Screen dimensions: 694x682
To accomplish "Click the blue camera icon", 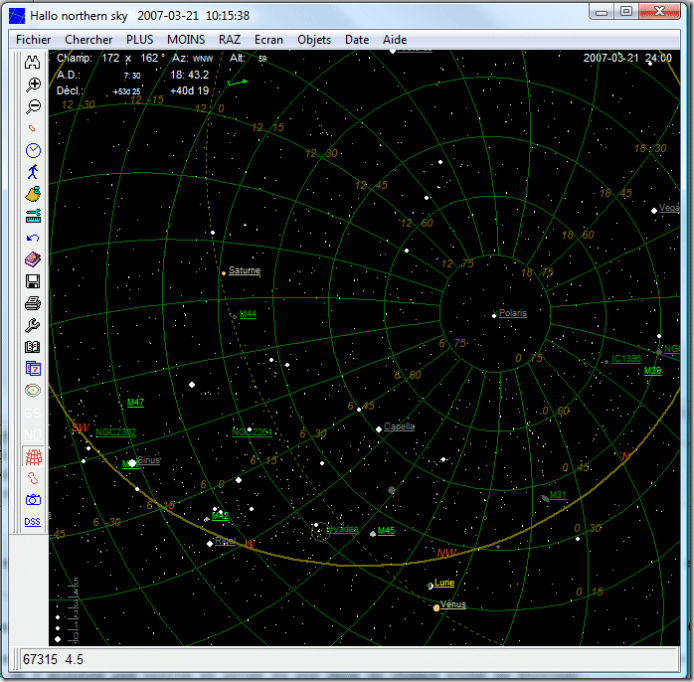I will click(x=33, y=500).
